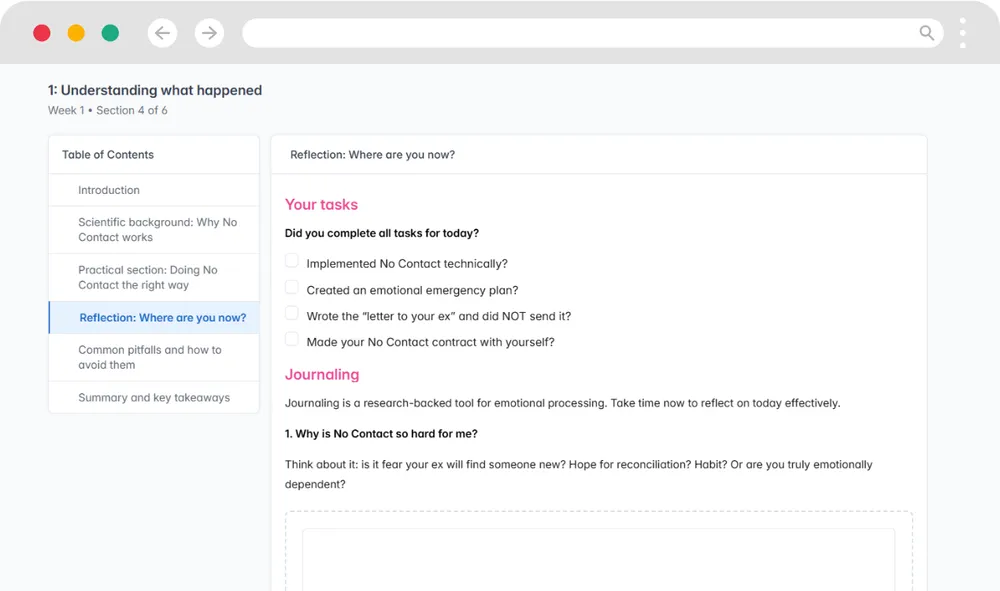Toggle "Made your No Contact contract" checkbox
Viewport: 1000px width, 591px height.
(292, 339)
